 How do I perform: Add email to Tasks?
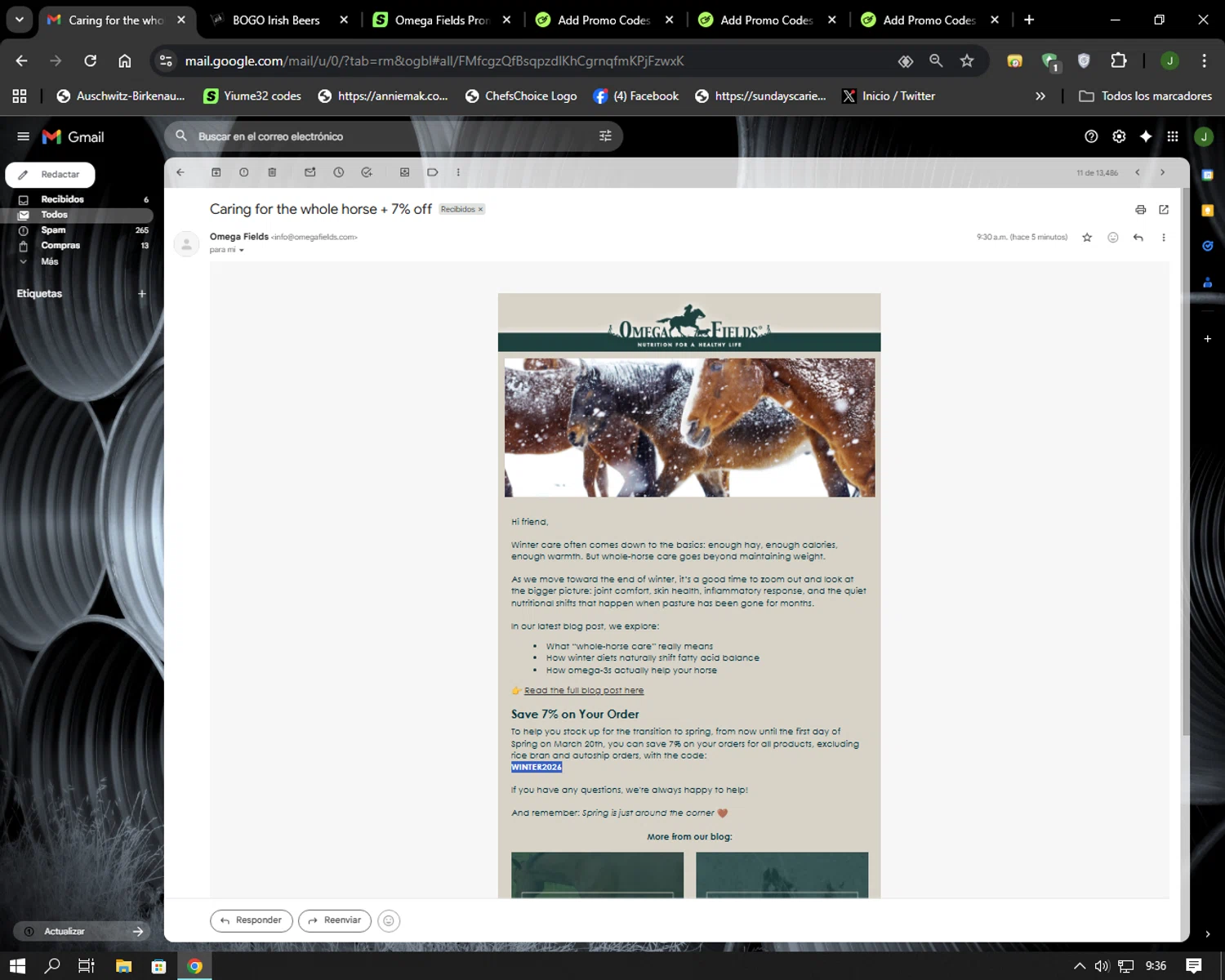(367, 172)
